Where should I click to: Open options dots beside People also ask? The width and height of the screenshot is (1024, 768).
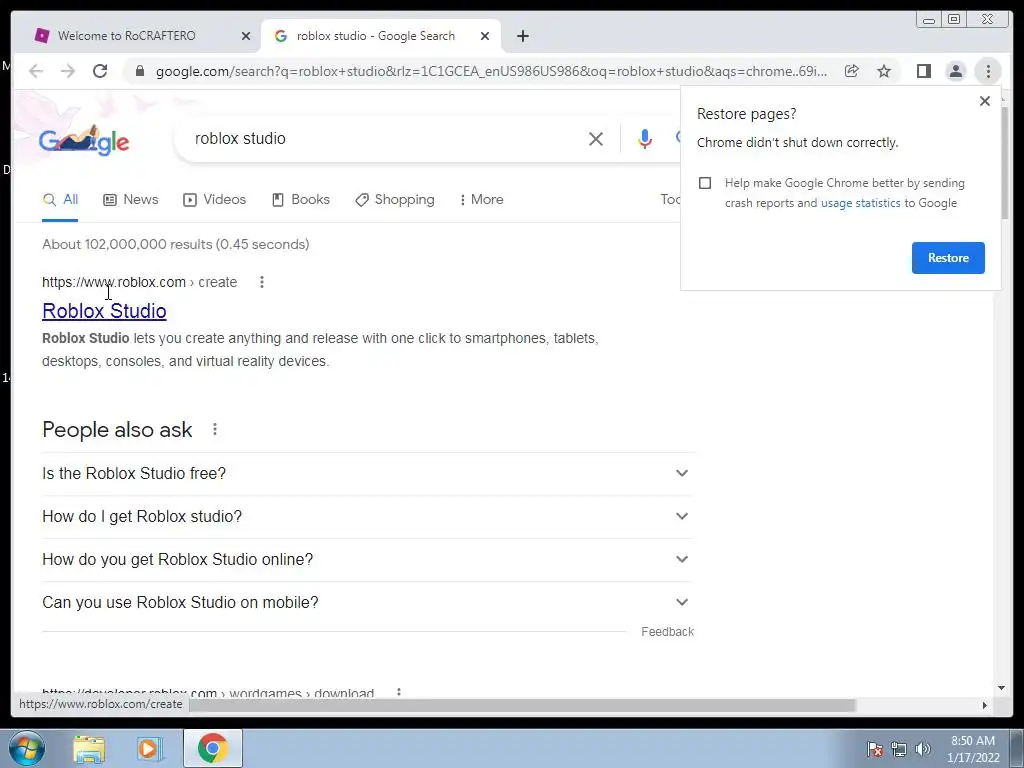coord(215,430)
